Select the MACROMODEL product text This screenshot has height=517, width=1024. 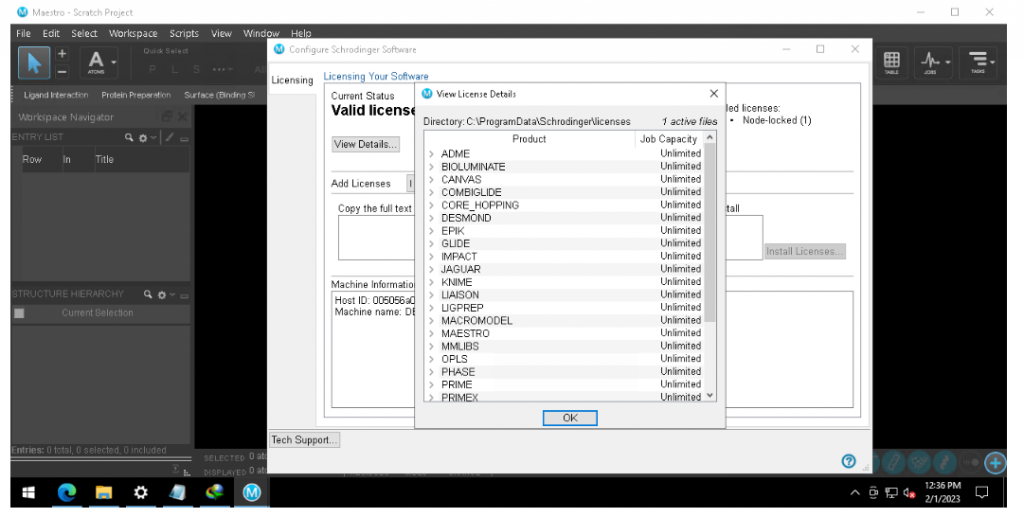pyautogui.click(x=477, y=321)
